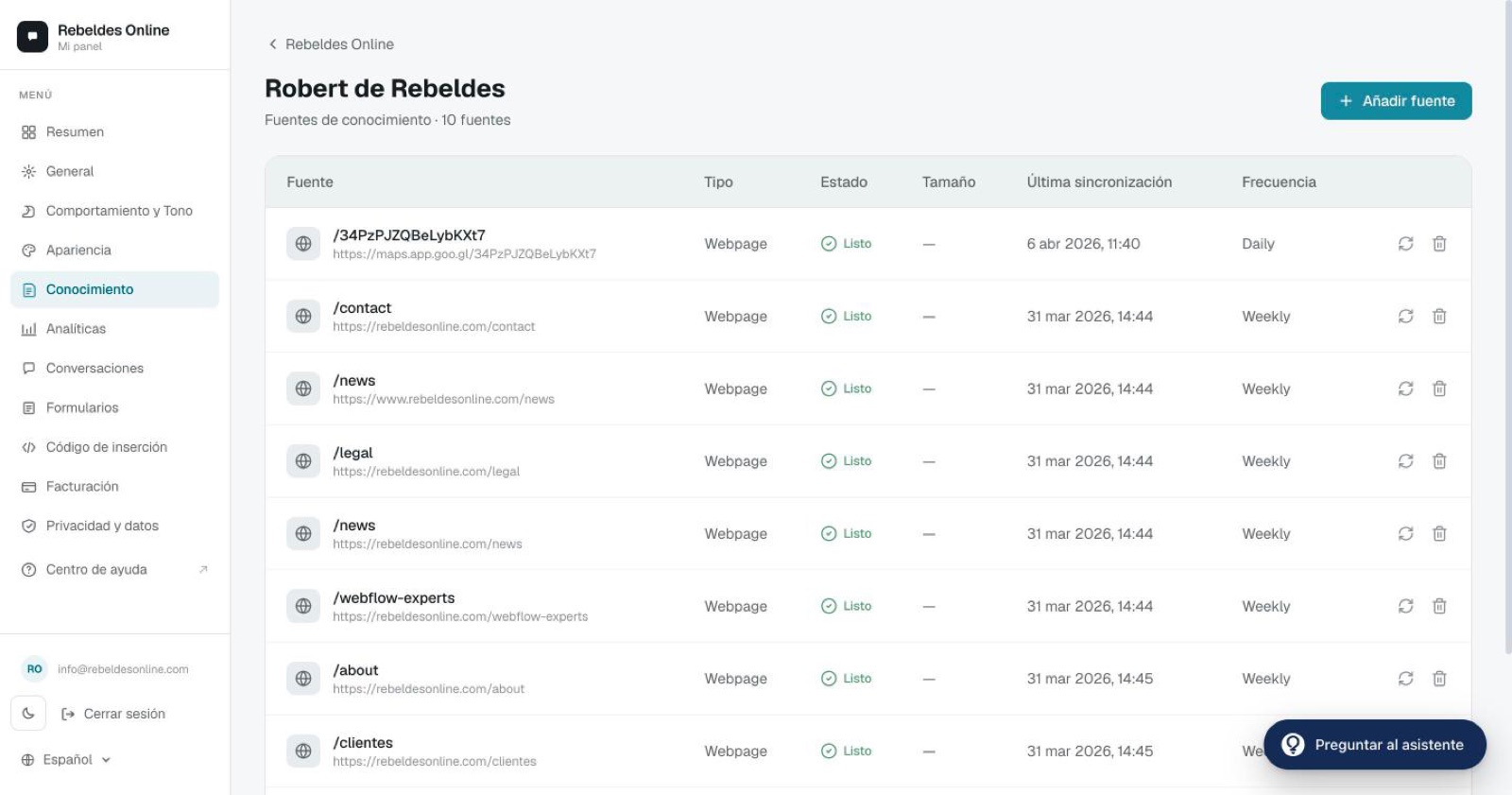This screenshot has width=1512, height=795.
Task: Click the trash icon in the /contact row
Action: pos(1439,316)
